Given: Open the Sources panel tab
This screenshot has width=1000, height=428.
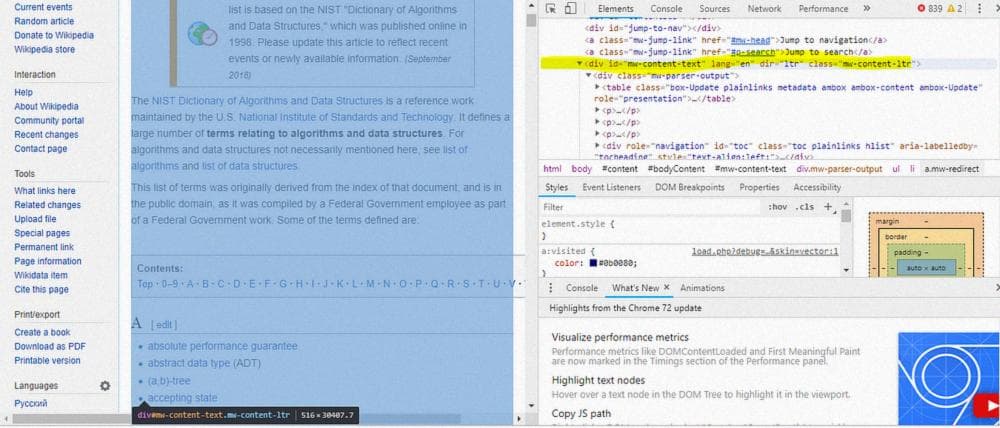Looking at the screenshot, I should (714, 9).
